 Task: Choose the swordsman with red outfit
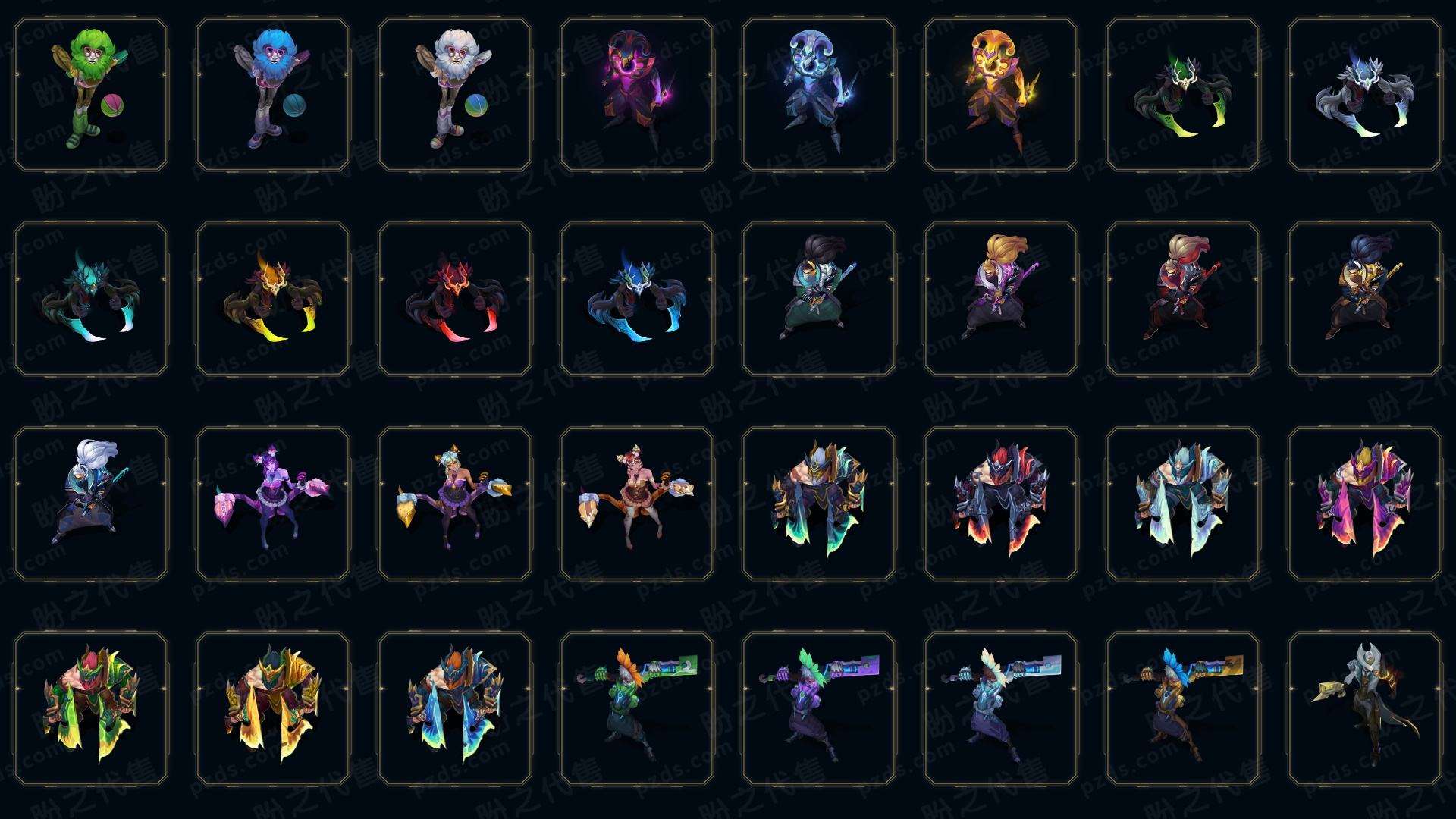1183,299
